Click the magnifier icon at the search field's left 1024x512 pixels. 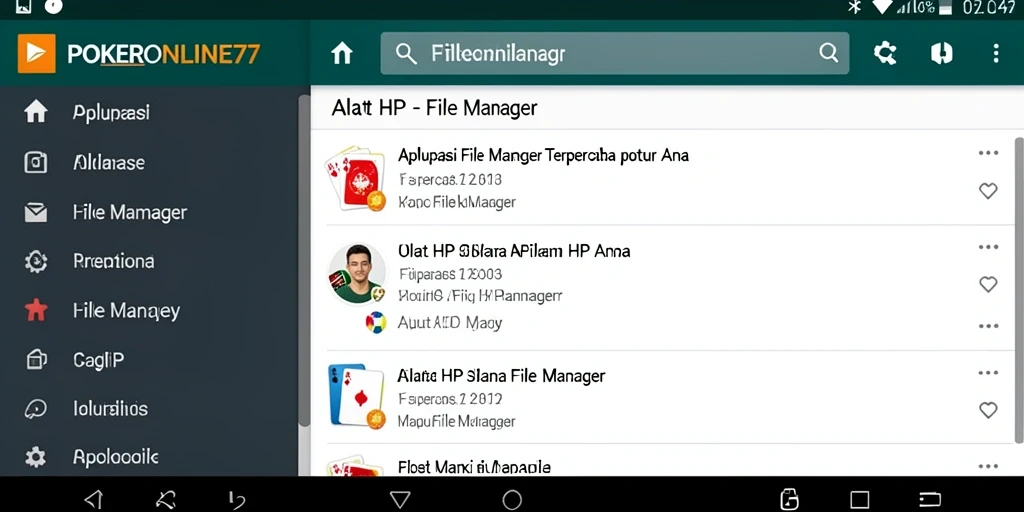tap(406, 54)
